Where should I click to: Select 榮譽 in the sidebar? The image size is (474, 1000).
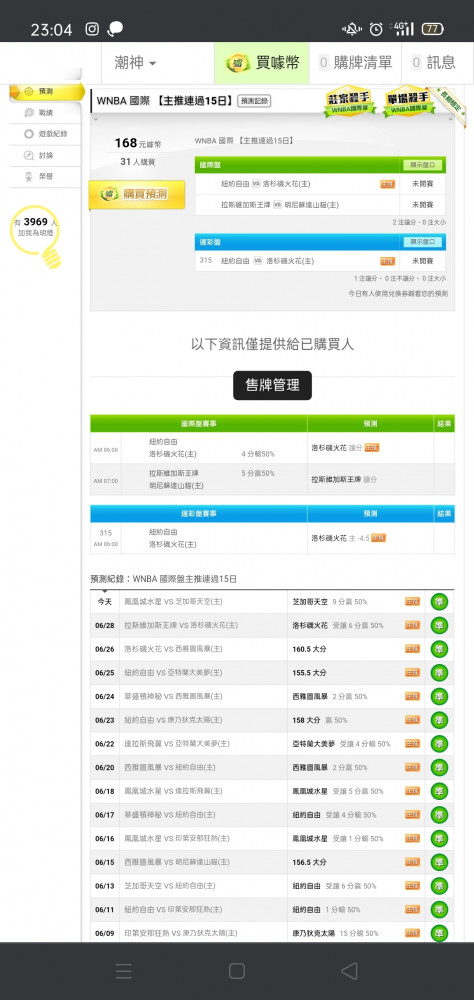[45, 177]
